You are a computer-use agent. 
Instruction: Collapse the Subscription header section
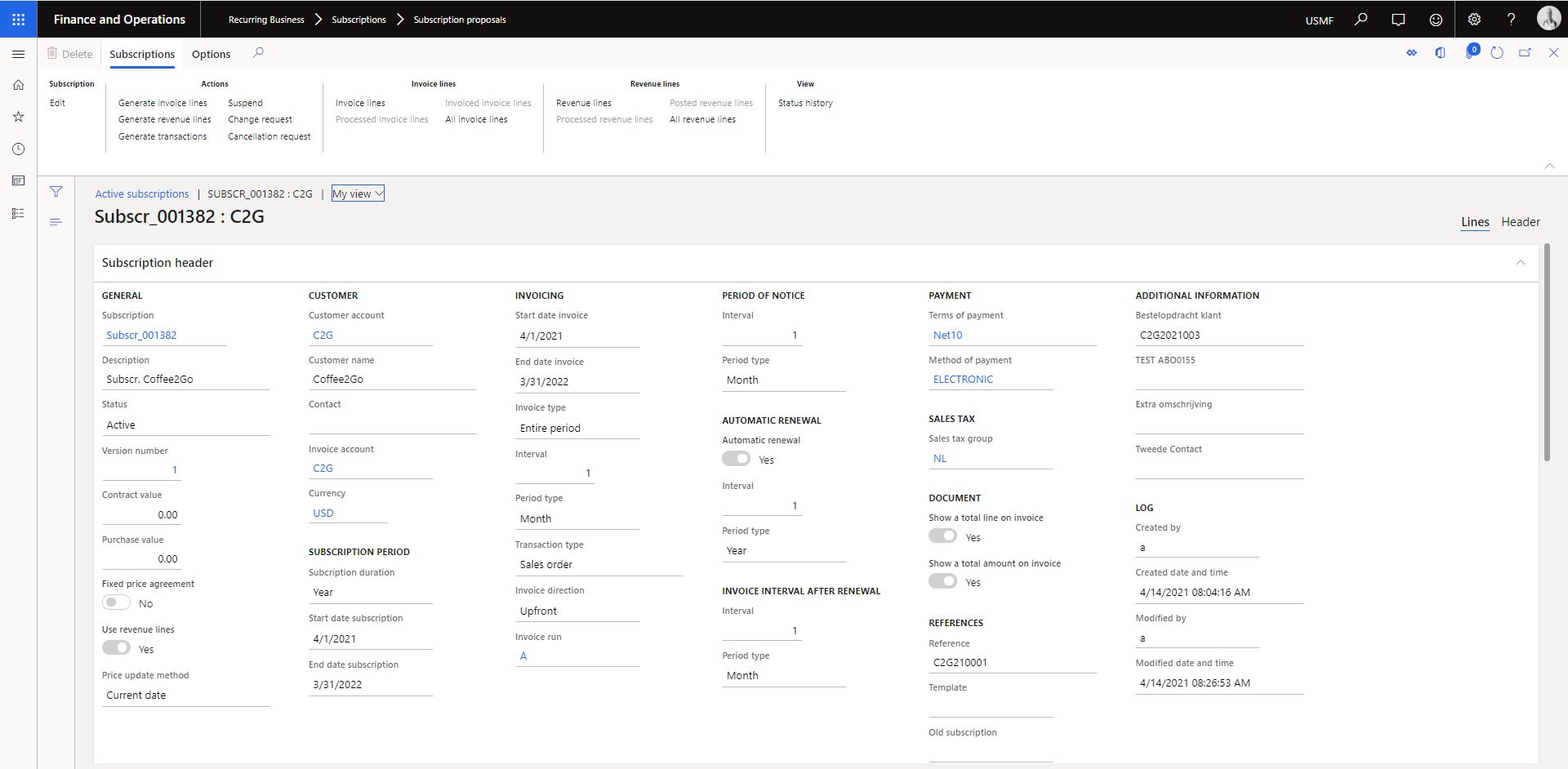[1521, 263]
